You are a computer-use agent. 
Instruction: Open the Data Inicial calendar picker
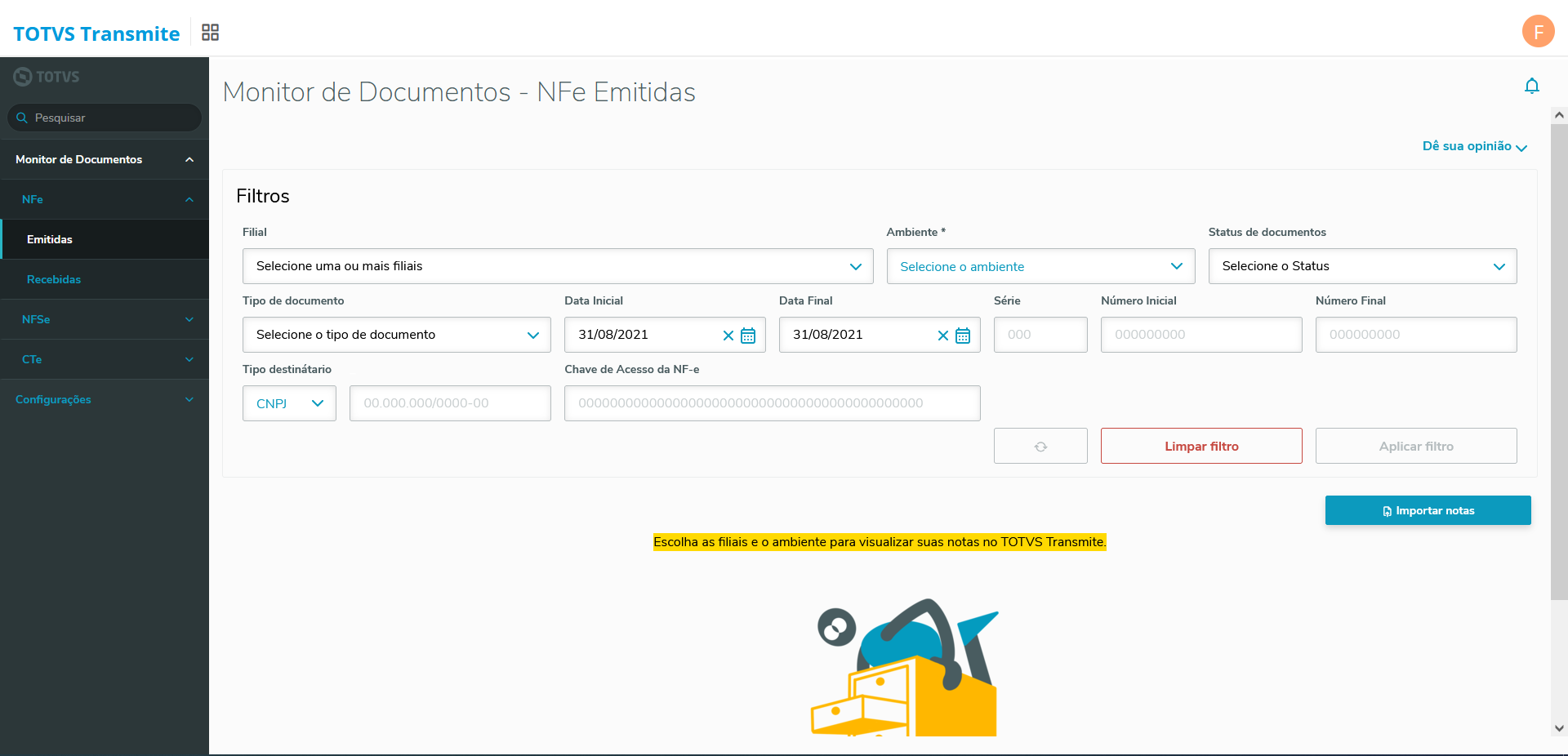[x=748, y=336]
